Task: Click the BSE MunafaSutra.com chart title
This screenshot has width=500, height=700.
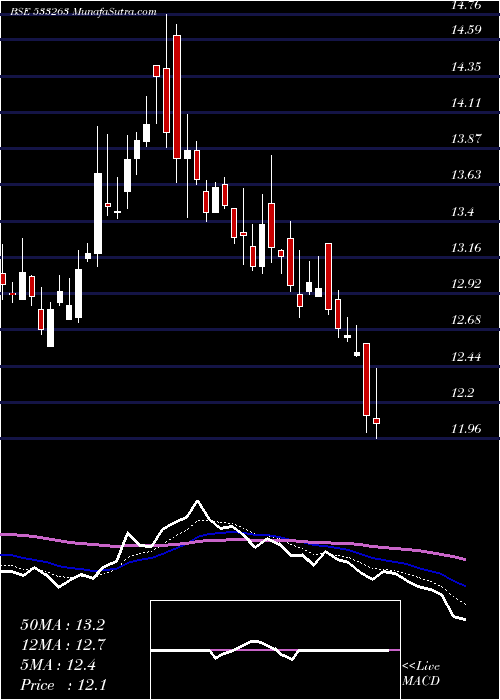Action: [84, 12]
